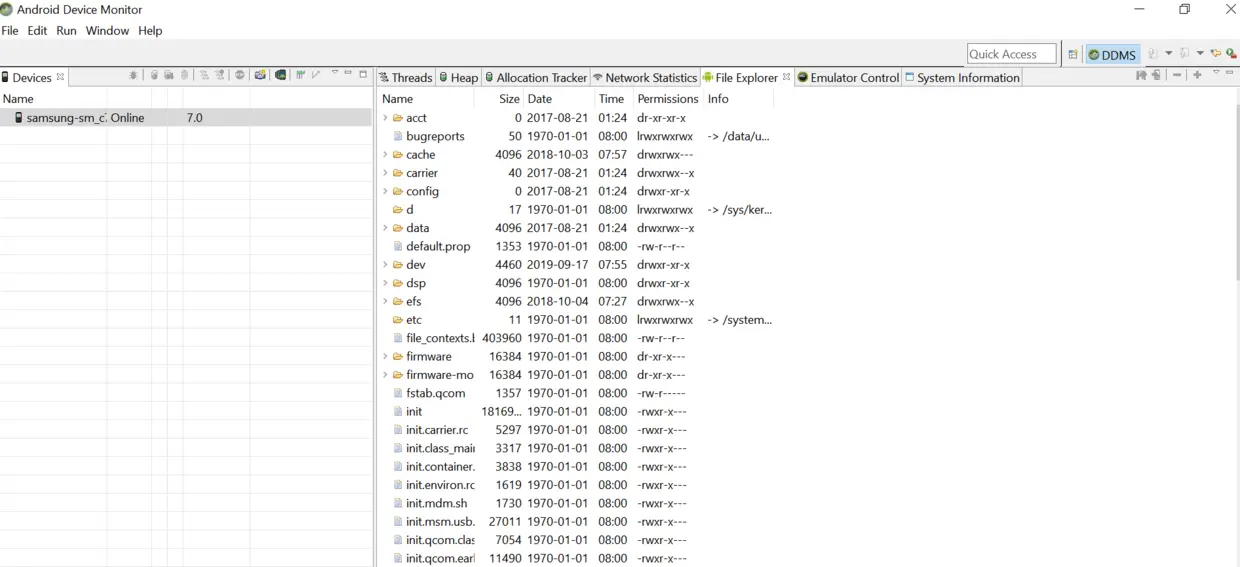This screenshot has height=567, width=1240.
Task: Click the Dump HPROF file icon
Action: (169, 75)
